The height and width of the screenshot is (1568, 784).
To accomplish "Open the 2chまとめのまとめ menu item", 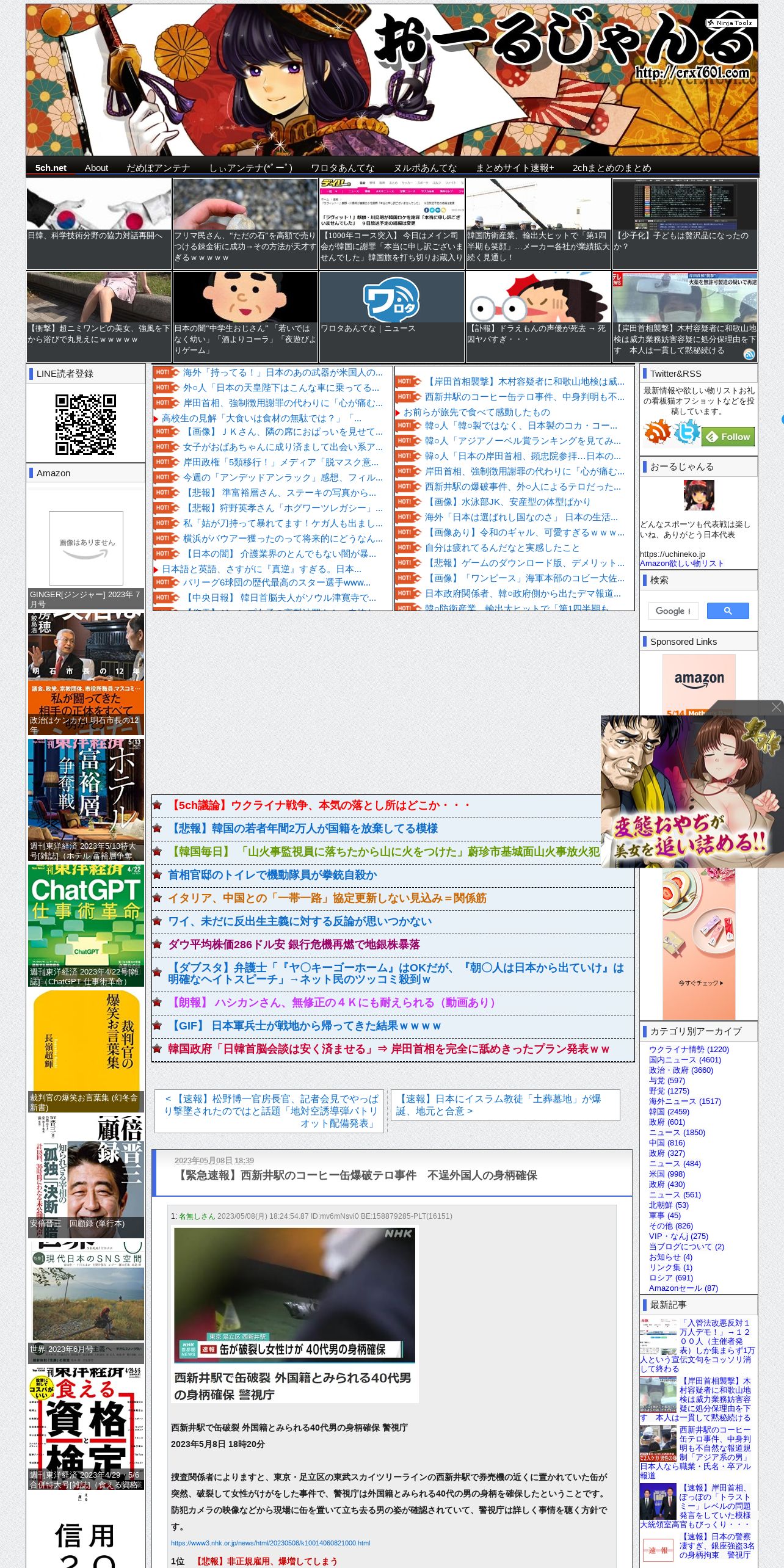I will click(612, 168).
